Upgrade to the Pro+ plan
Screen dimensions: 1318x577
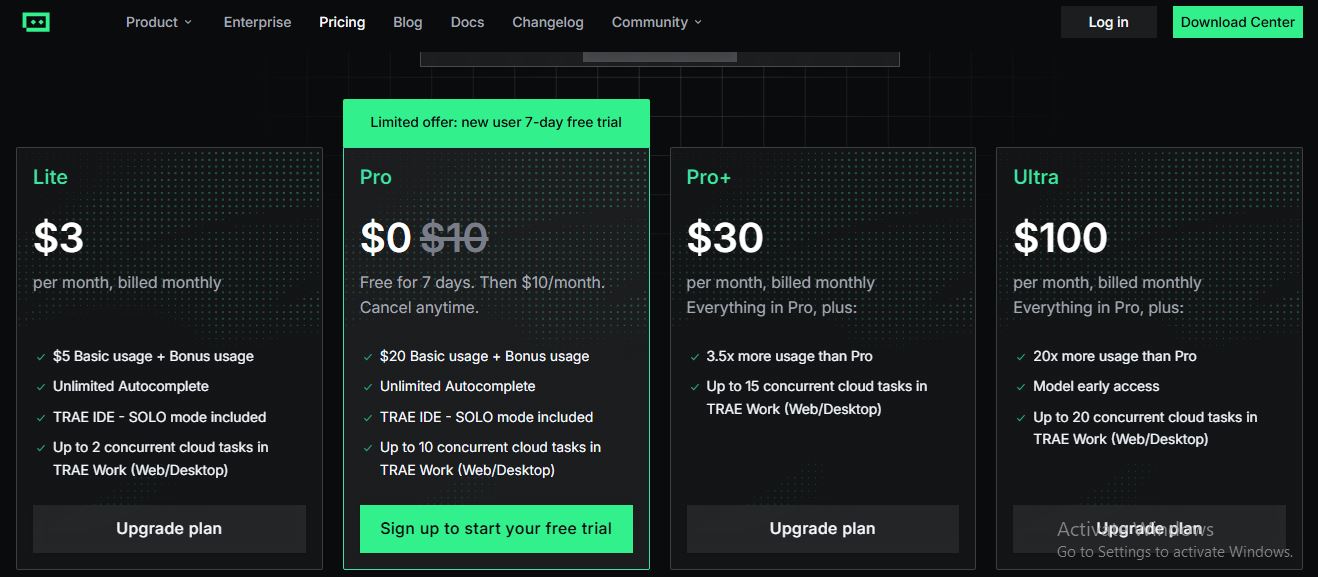822,529
